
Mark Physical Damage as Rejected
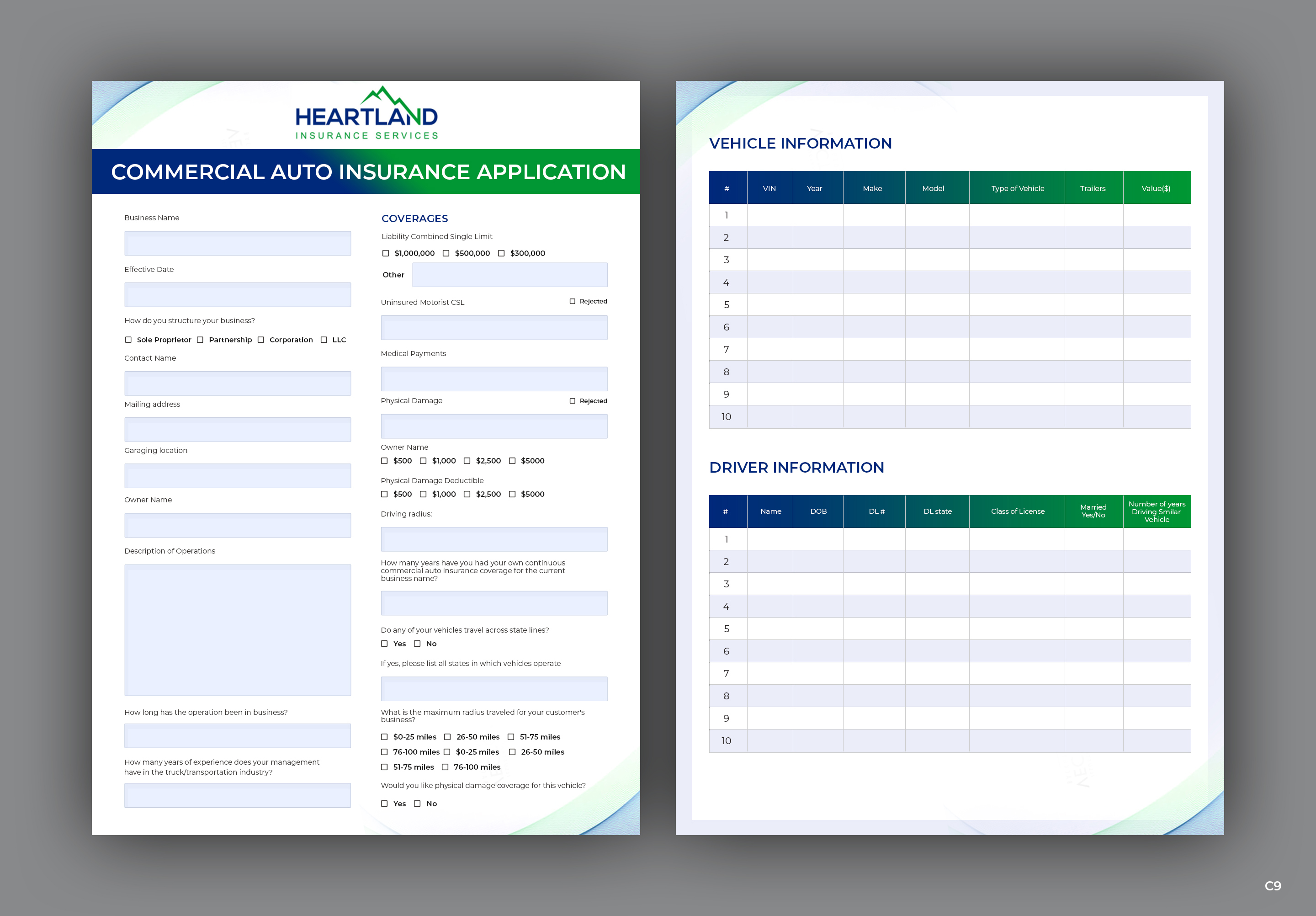[572, 401]
